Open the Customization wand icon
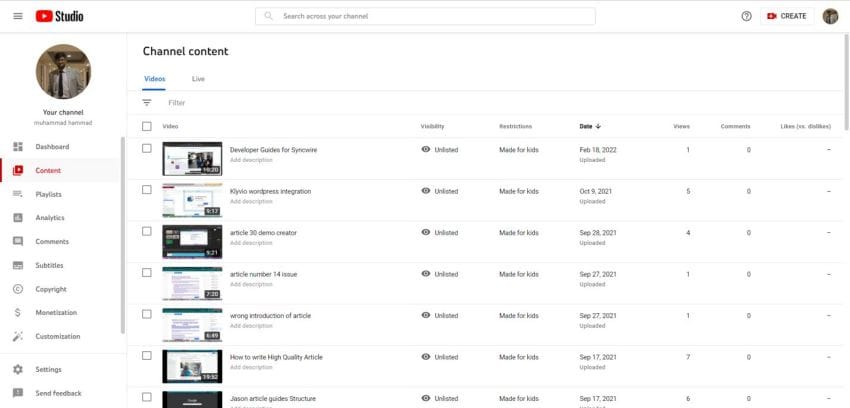Viewport: 850px width, 408px height. coord(18,336)
